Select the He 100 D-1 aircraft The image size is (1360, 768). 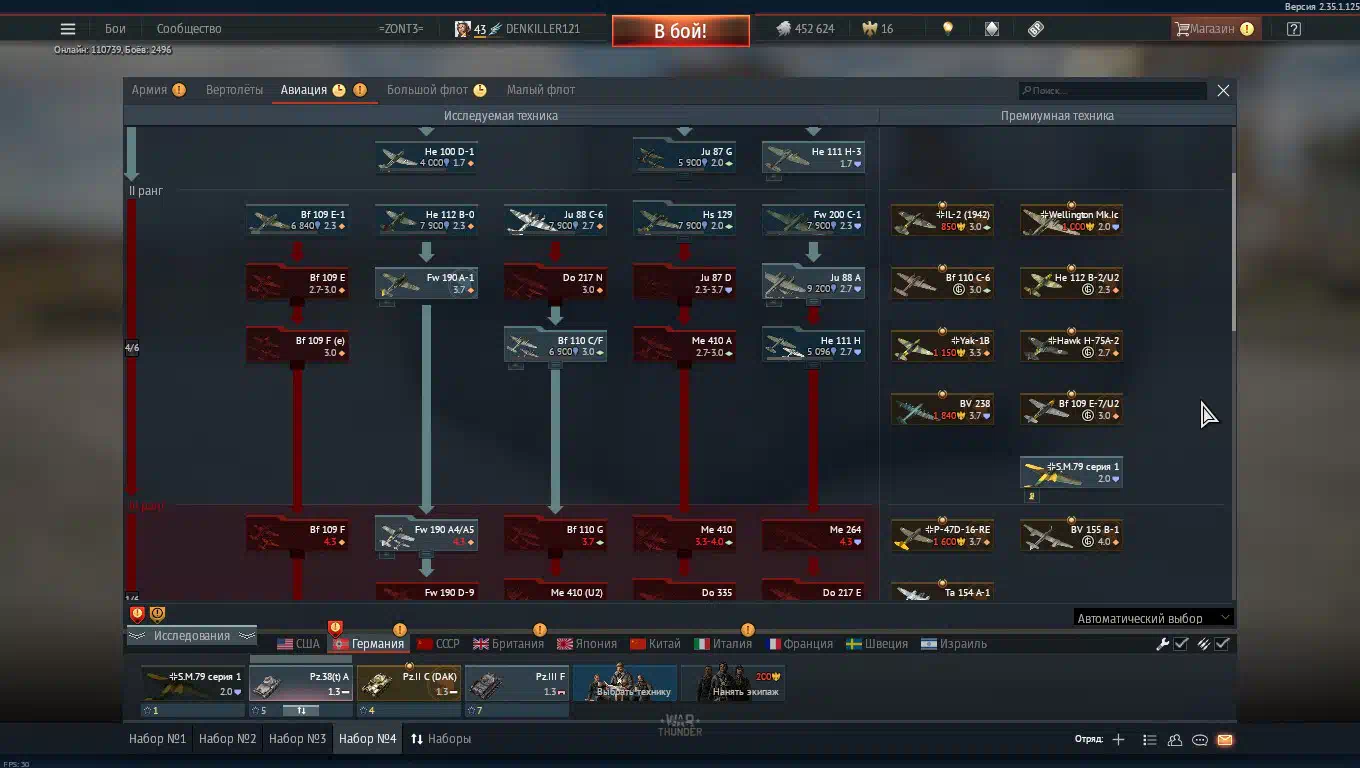pos(426,157)
